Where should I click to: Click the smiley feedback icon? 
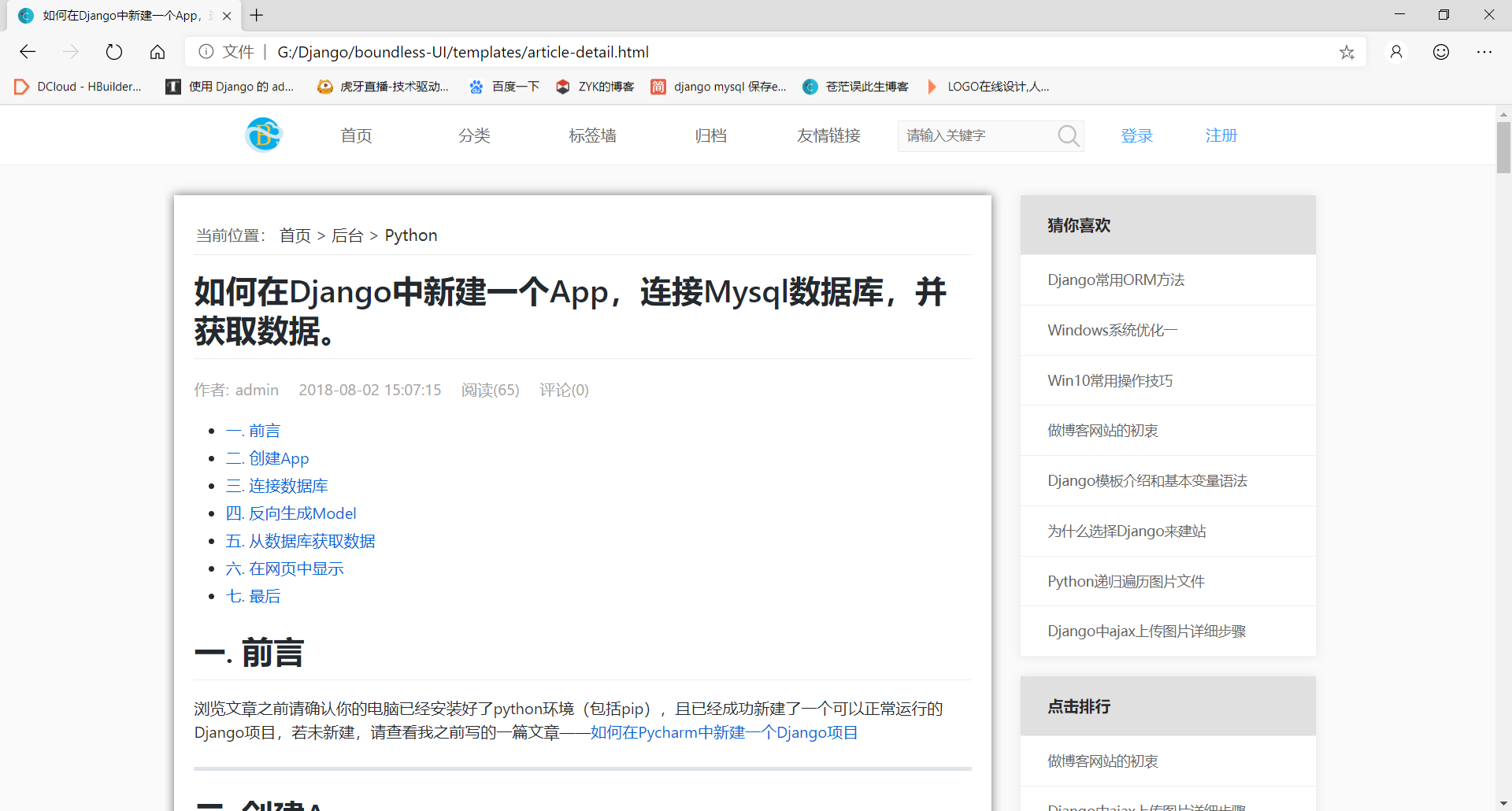pyautogui.click(x=1441, y=52)
